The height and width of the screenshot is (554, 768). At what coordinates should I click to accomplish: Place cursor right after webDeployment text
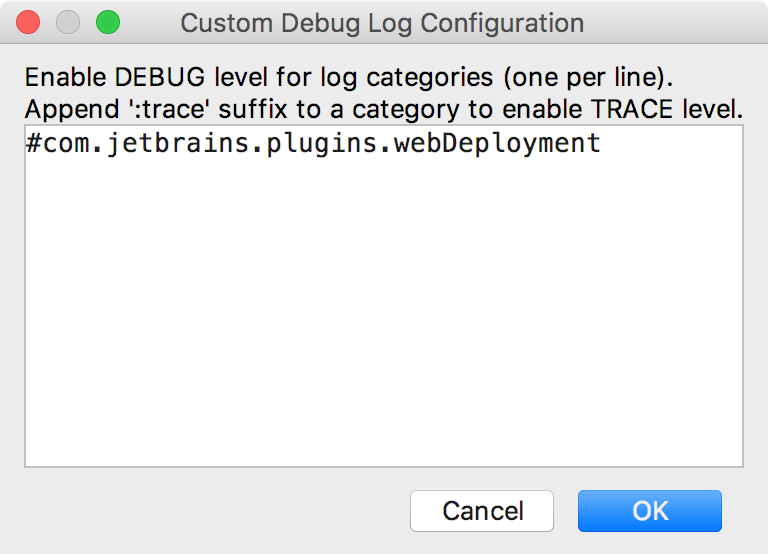(602, 144)
